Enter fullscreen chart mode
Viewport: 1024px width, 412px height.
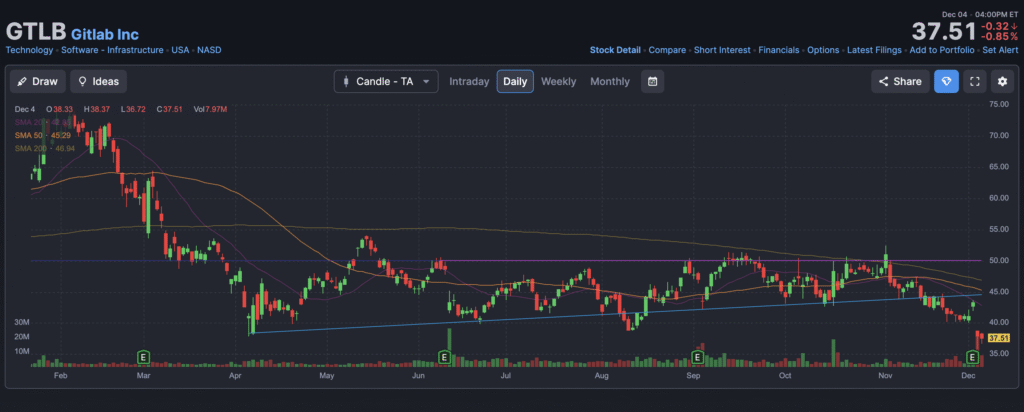click(974, 81)
